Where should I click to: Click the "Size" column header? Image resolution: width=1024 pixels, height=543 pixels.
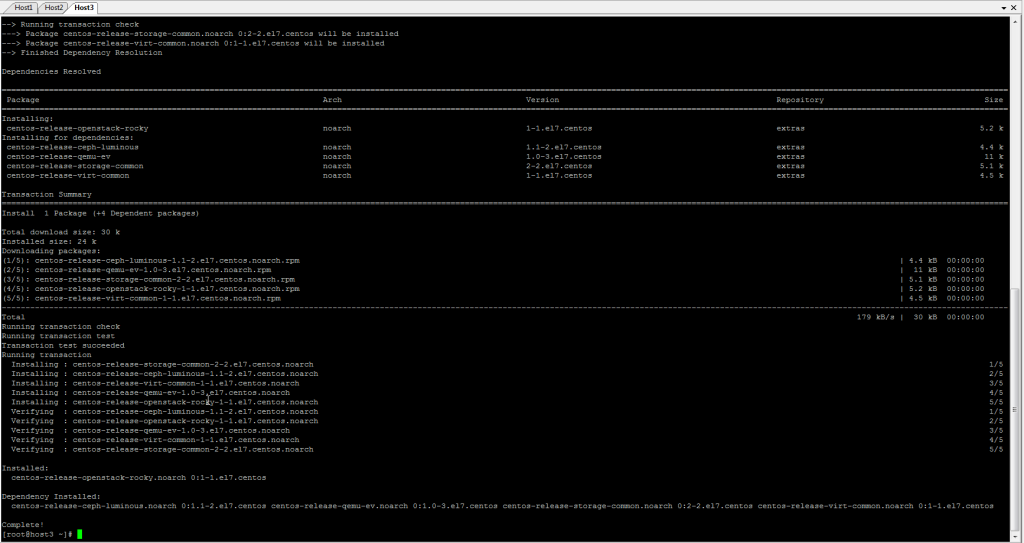(993, 100)
